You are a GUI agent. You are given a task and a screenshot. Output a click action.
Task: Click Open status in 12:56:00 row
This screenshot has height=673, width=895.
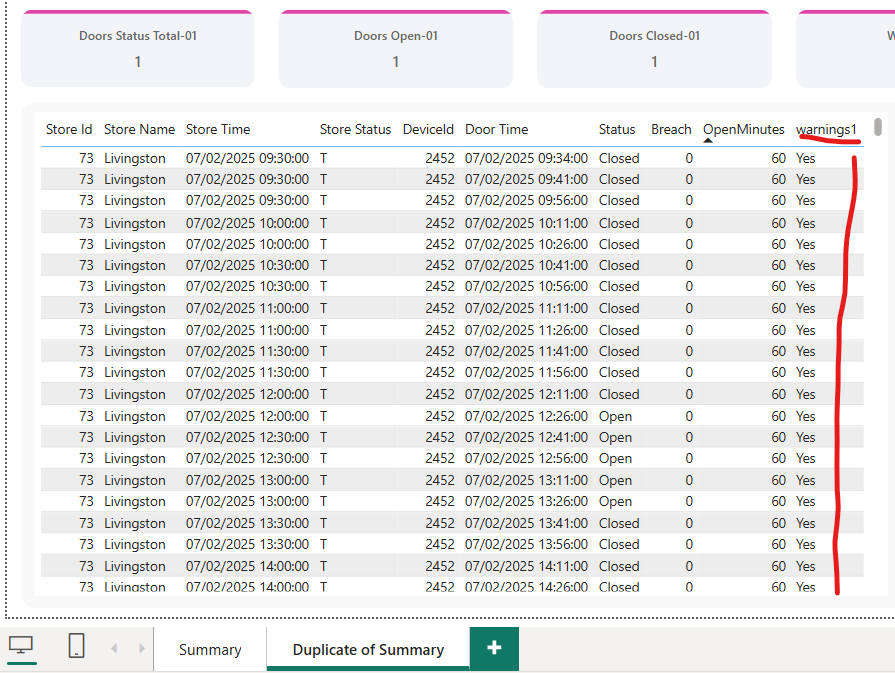point(615,458)
